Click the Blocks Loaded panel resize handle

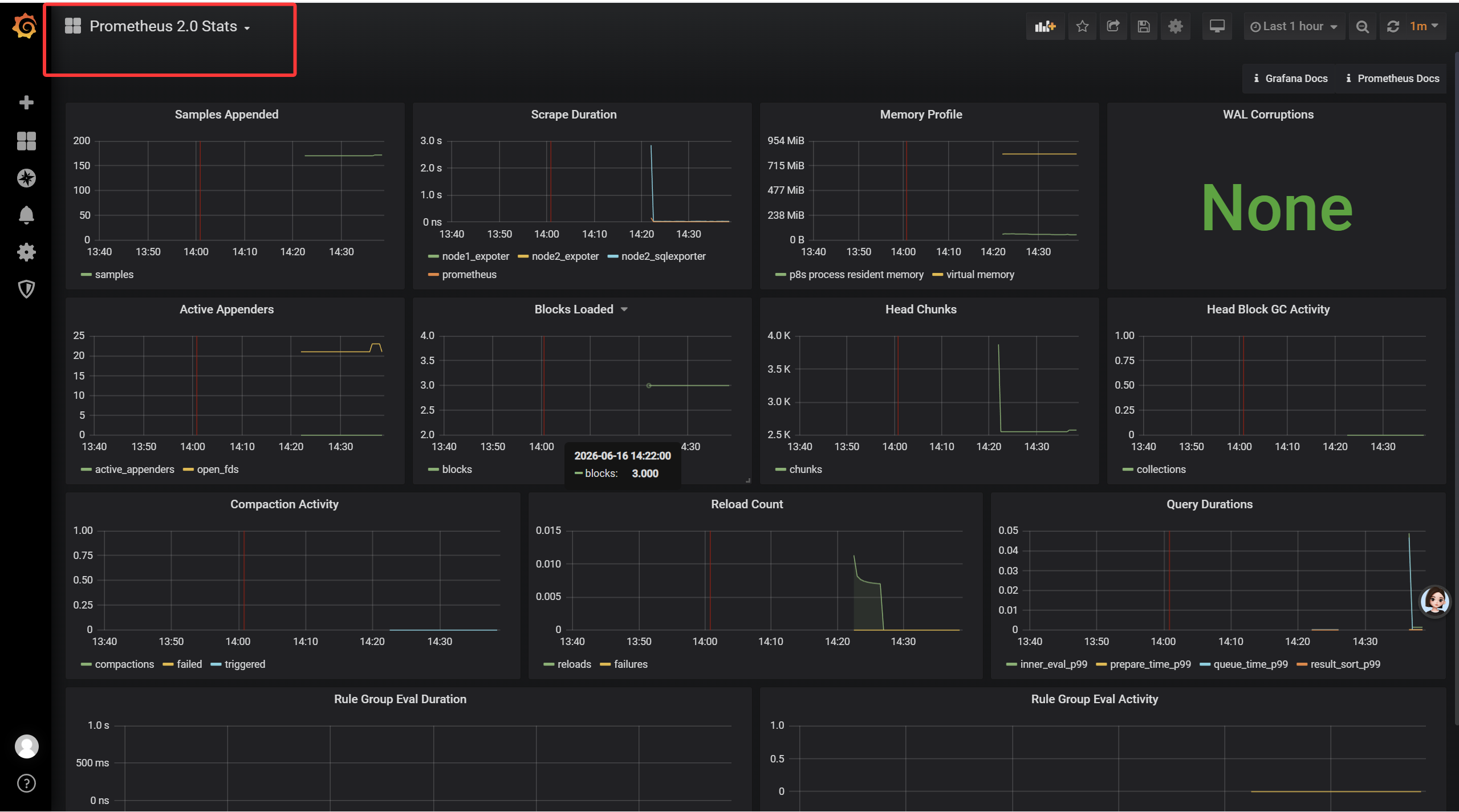tap(747, 480)
